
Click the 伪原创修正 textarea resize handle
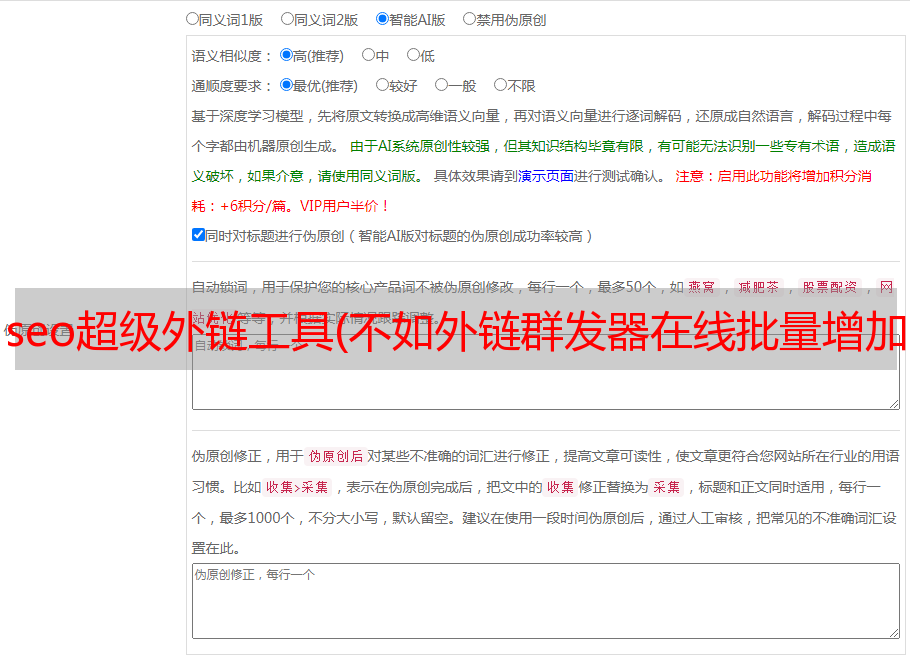pyautogui.click(x=894, y=632)
